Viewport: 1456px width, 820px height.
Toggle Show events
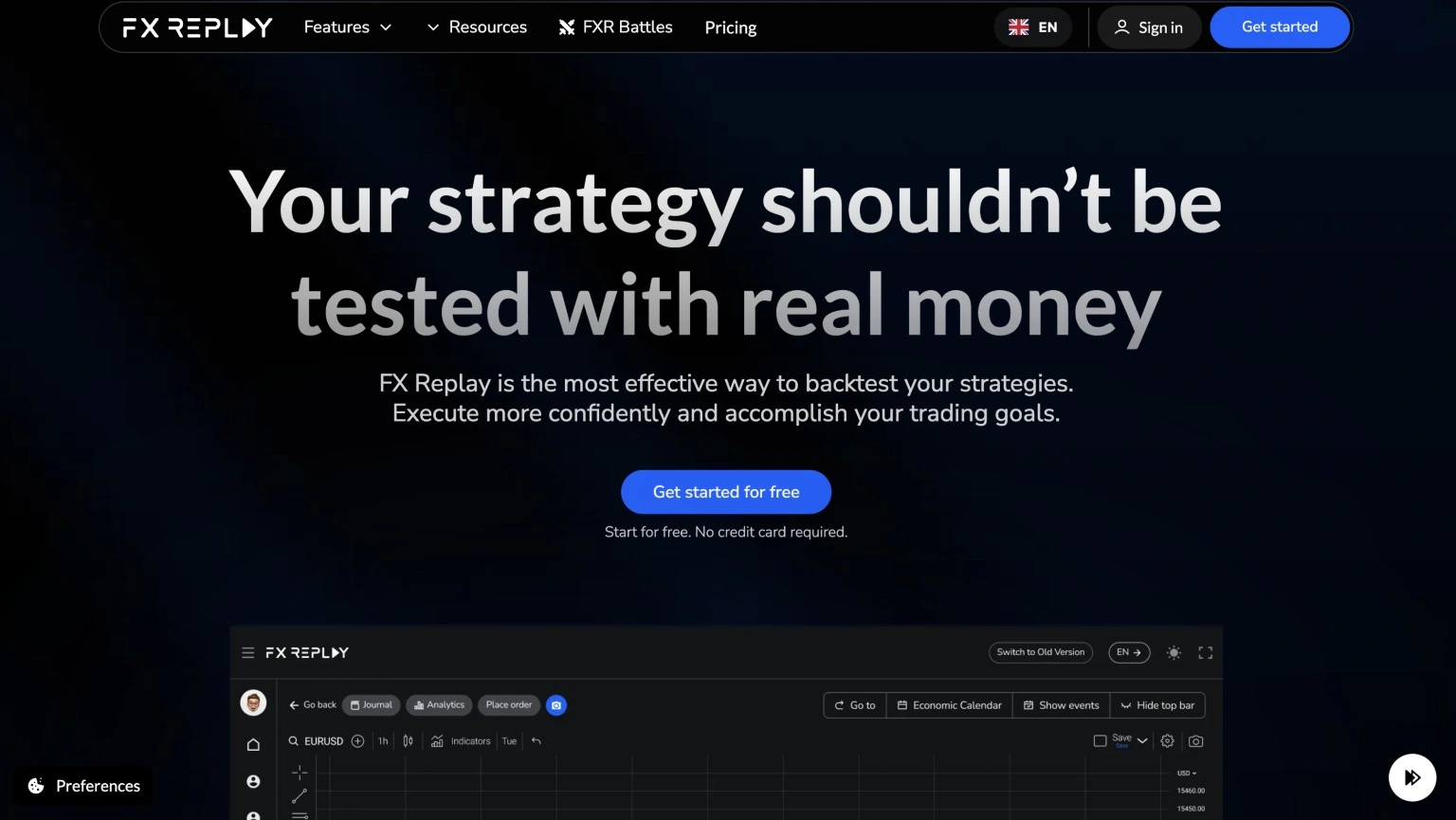(1062, 705)
